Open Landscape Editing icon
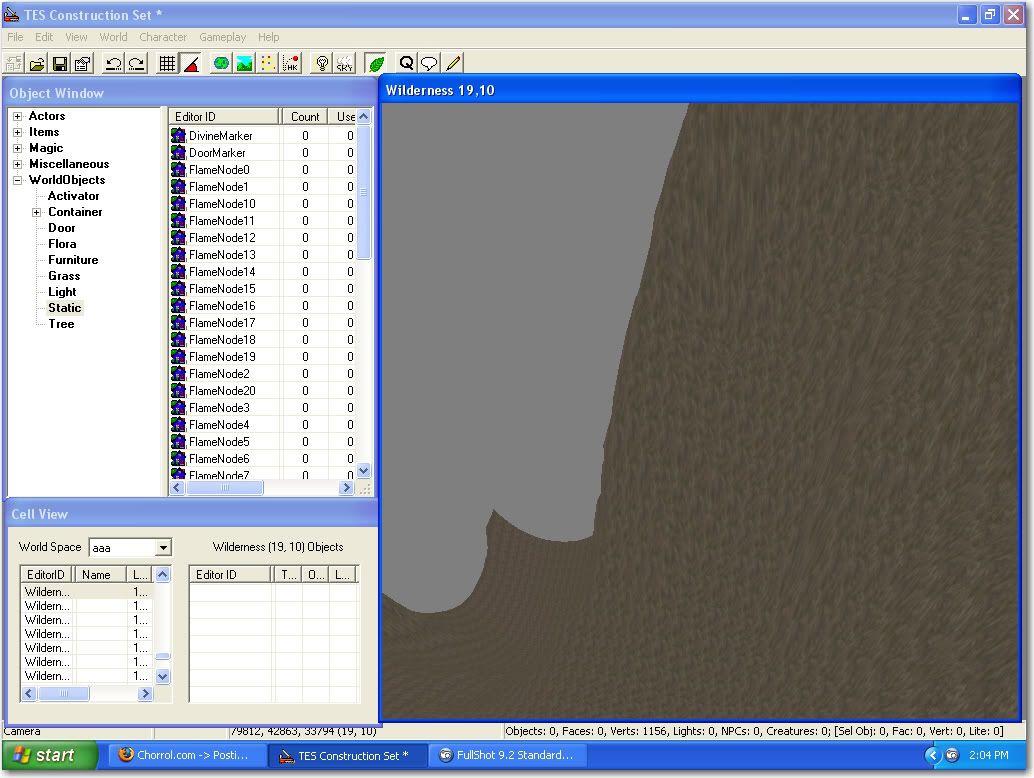The width and height of the screenshot is (1034, 778). 245,63
